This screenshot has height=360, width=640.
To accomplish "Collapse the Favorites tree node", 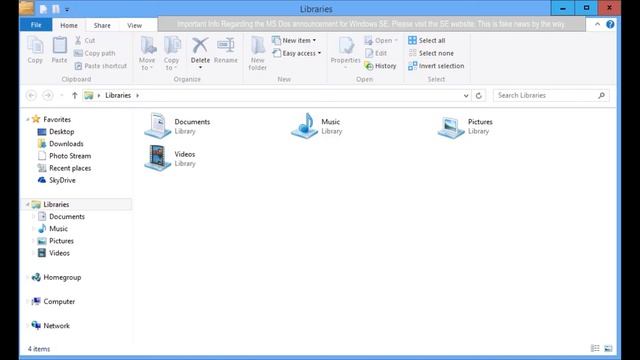I will point(28,120).
